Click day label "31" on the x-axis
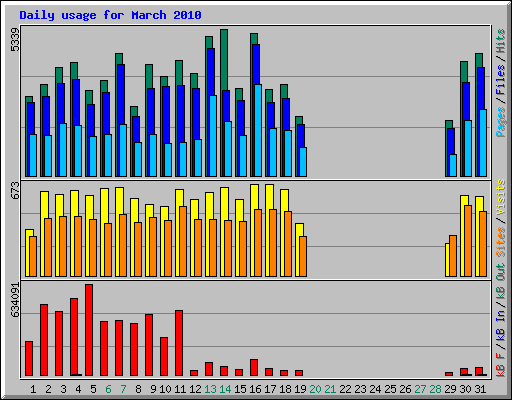512x400 pixels. pyautogui.click(x=480, y=389)
